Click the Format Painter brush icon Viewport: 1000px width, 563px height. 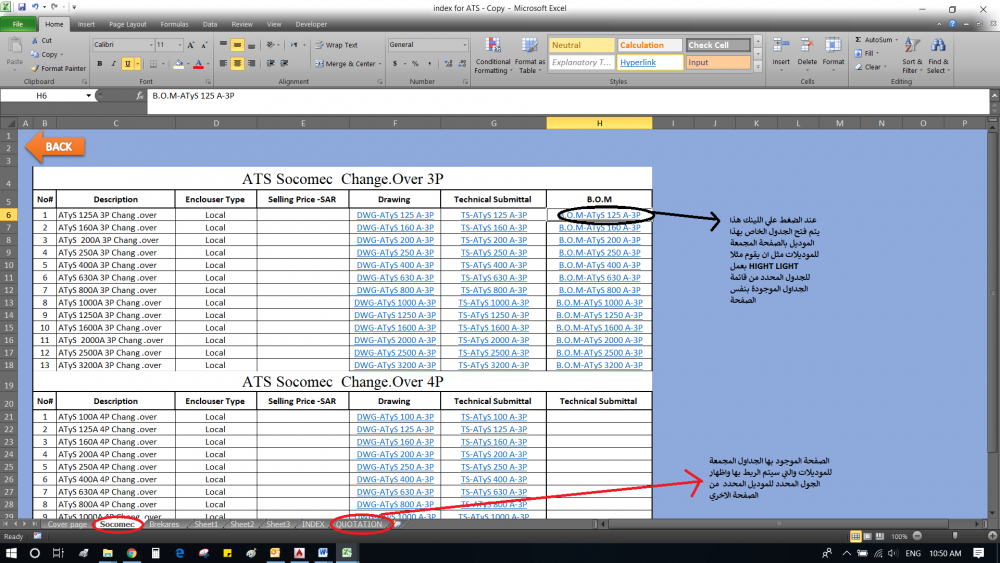pyautogui.click(x=35, y=68)
